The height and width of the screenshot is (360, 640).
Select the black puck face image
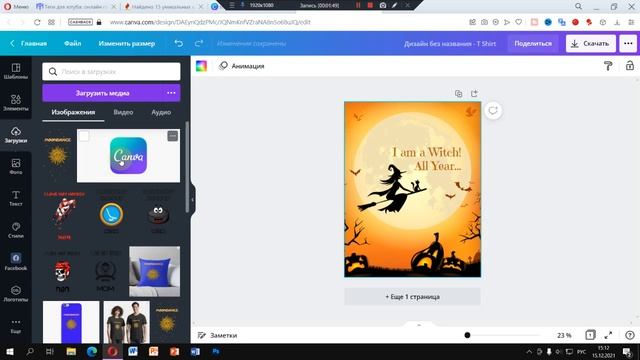(158, 214)
